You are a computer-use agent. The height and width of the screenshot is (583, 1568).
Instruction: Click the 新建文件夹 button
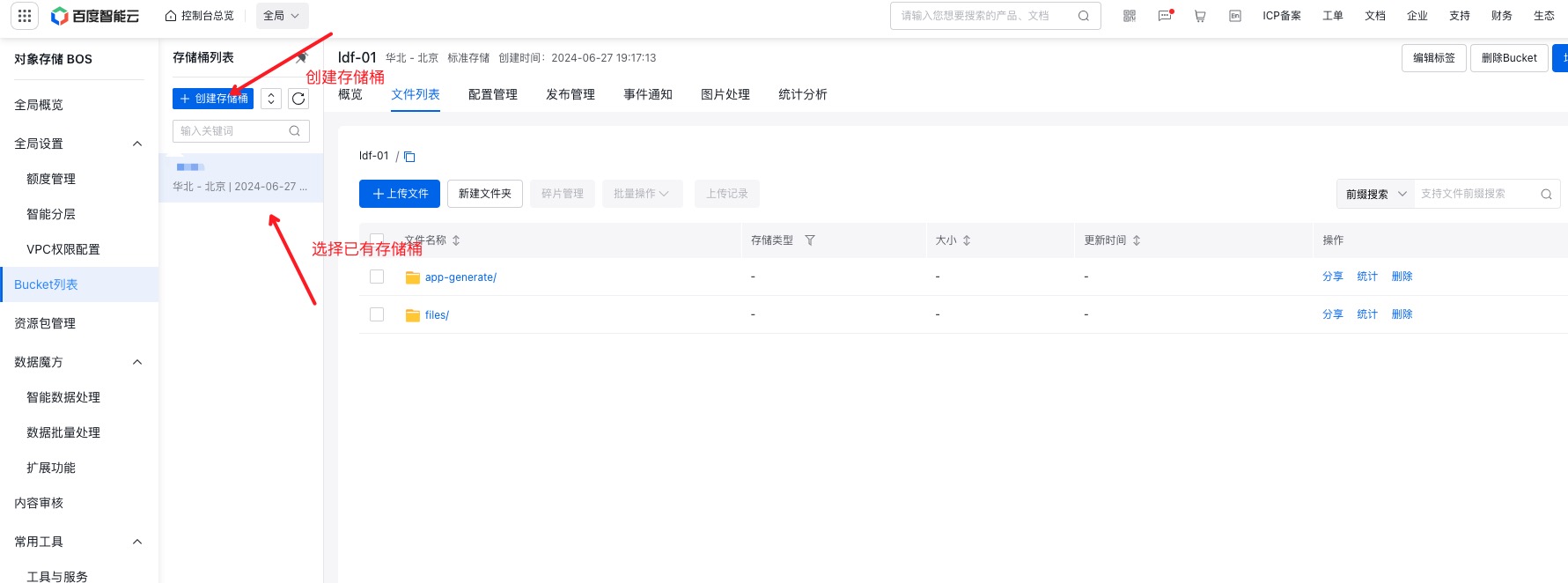[484, 194]
